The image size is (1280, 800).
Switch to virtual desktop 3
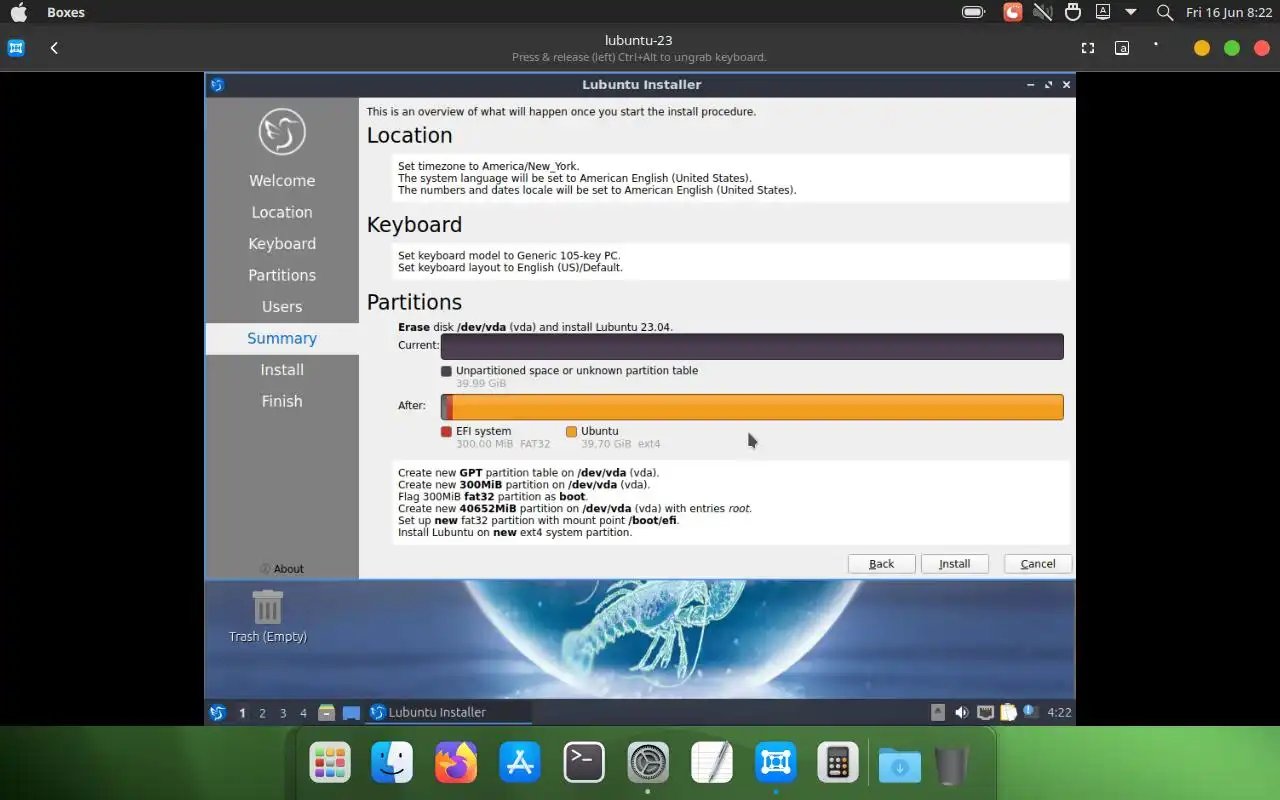tap(283, 713)
